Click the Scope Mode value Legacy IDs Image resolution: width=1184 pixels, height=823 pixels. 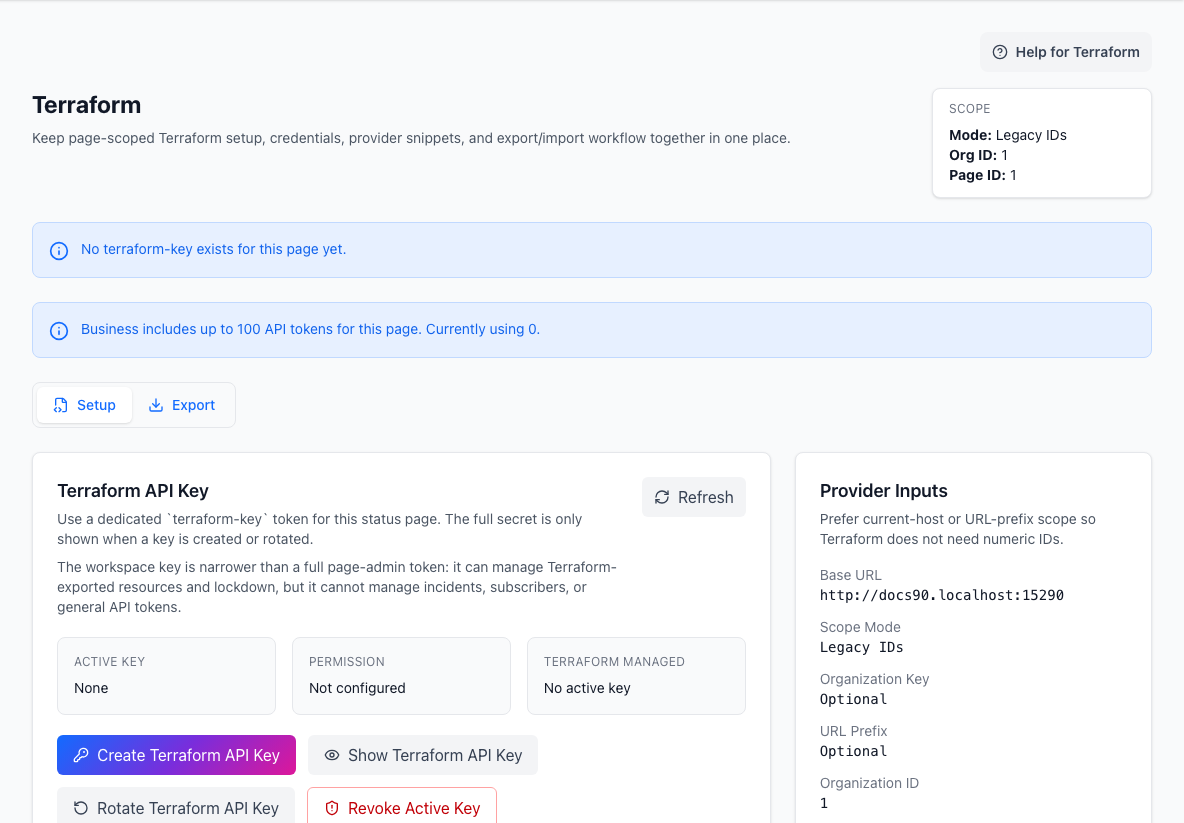pyautogui.click(x=862, y=647)
